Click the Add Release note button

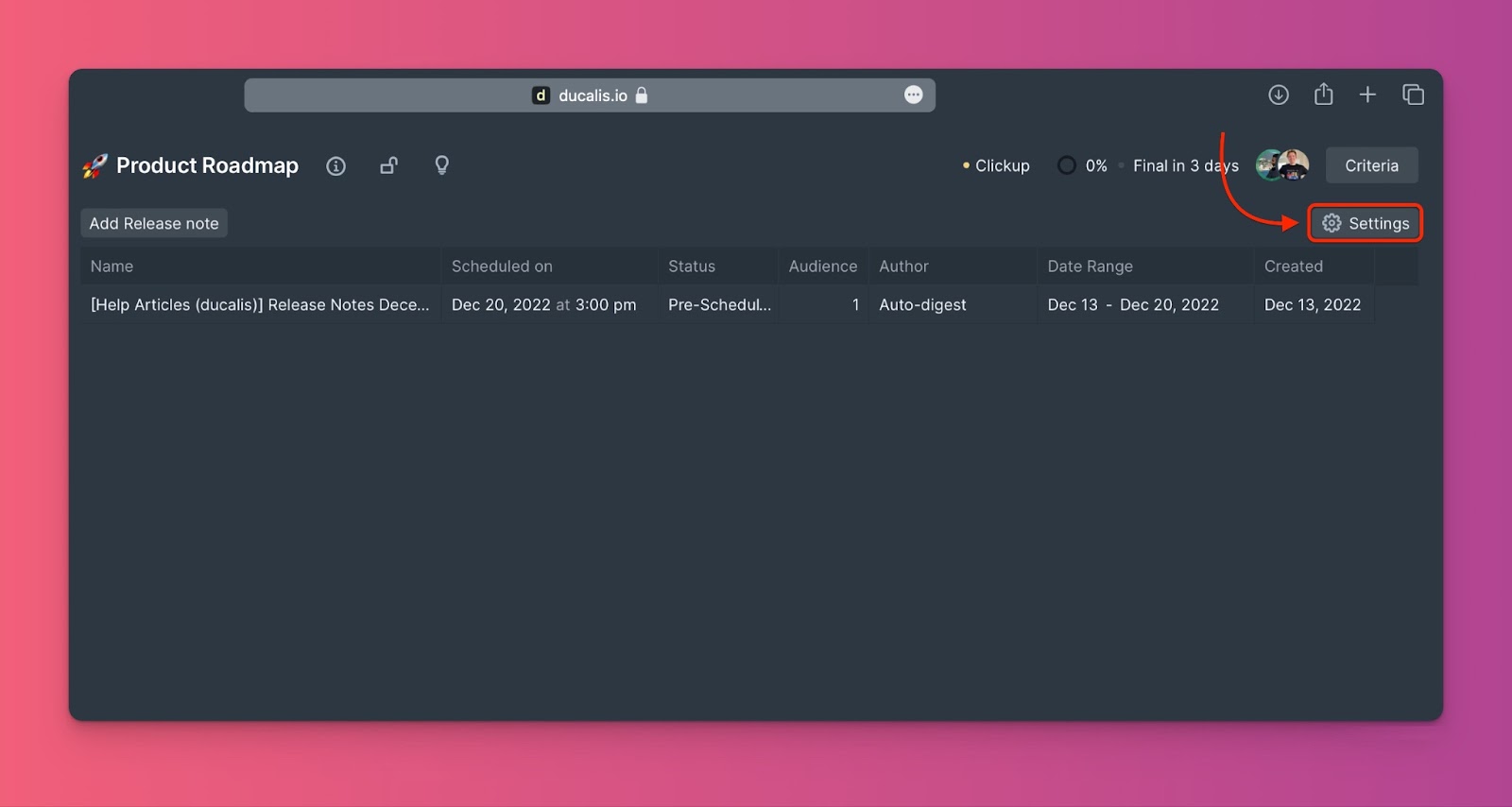coord(154,223)
